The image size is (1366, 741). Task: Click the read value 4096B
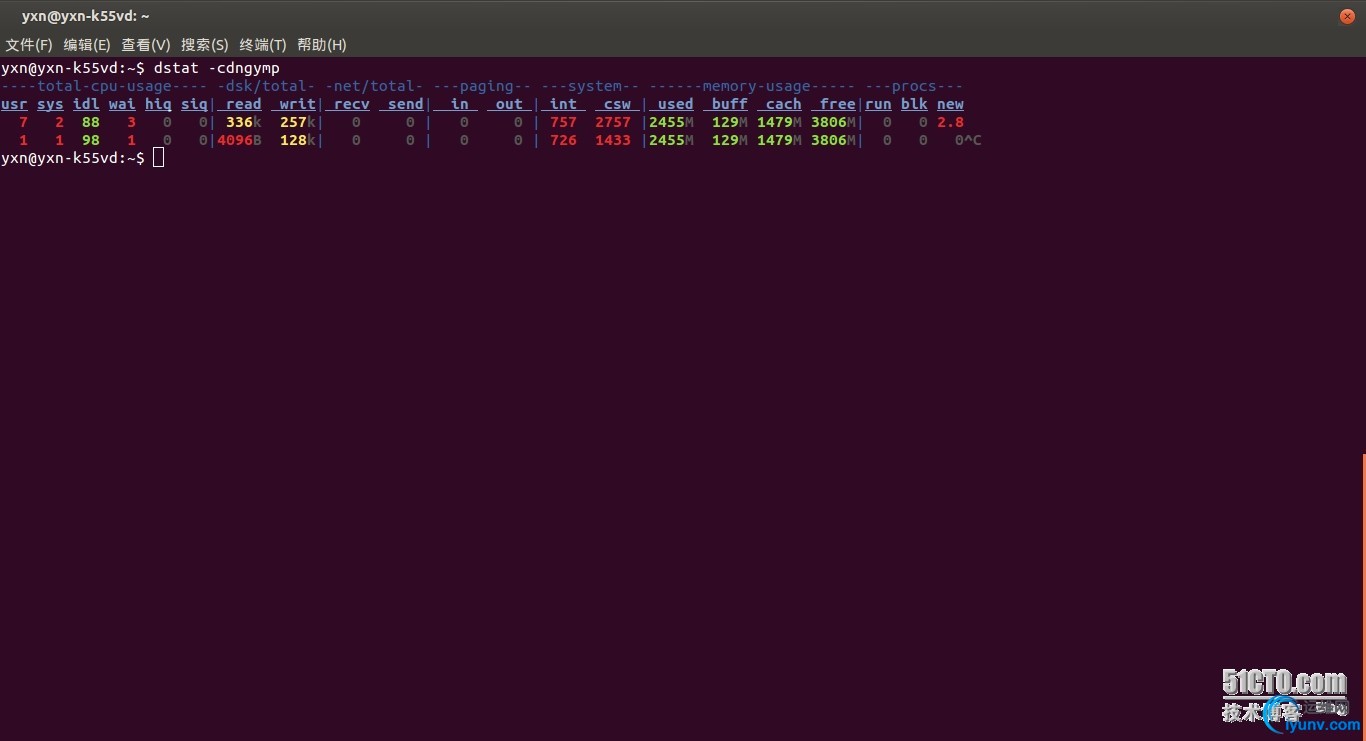point(239,140)
